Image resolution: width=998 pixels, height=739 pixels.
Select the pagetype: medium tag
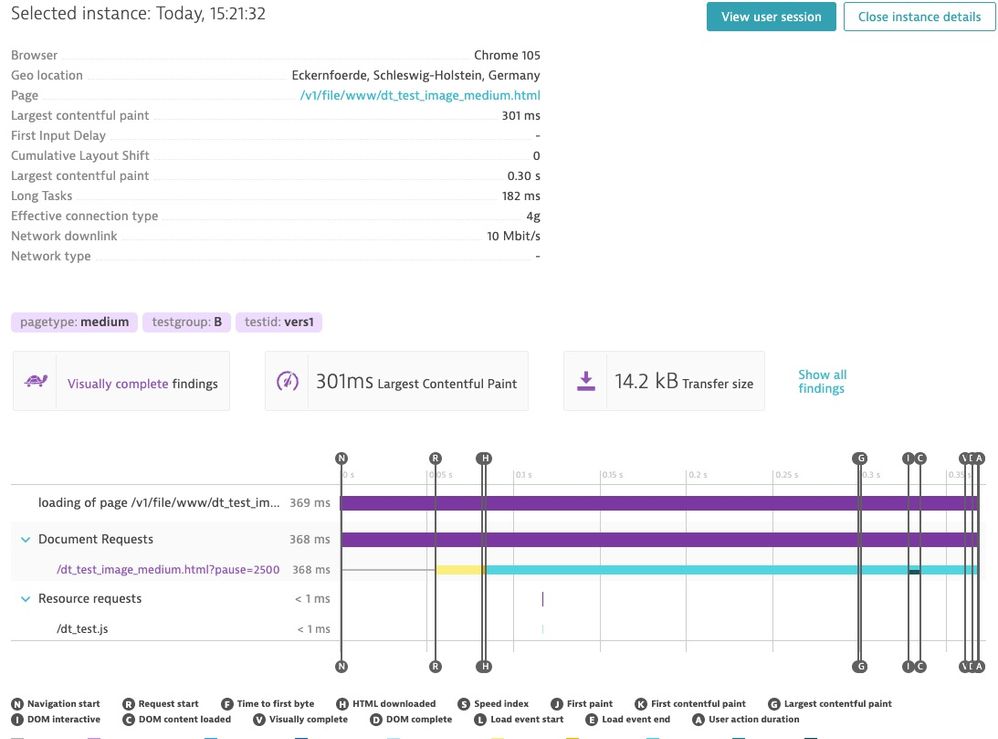(x=75, y=322)
